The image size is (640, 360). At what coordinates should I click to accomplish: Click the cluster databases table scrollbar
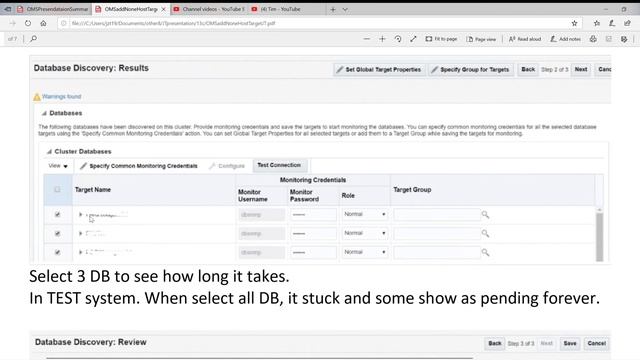click(600, 236)
